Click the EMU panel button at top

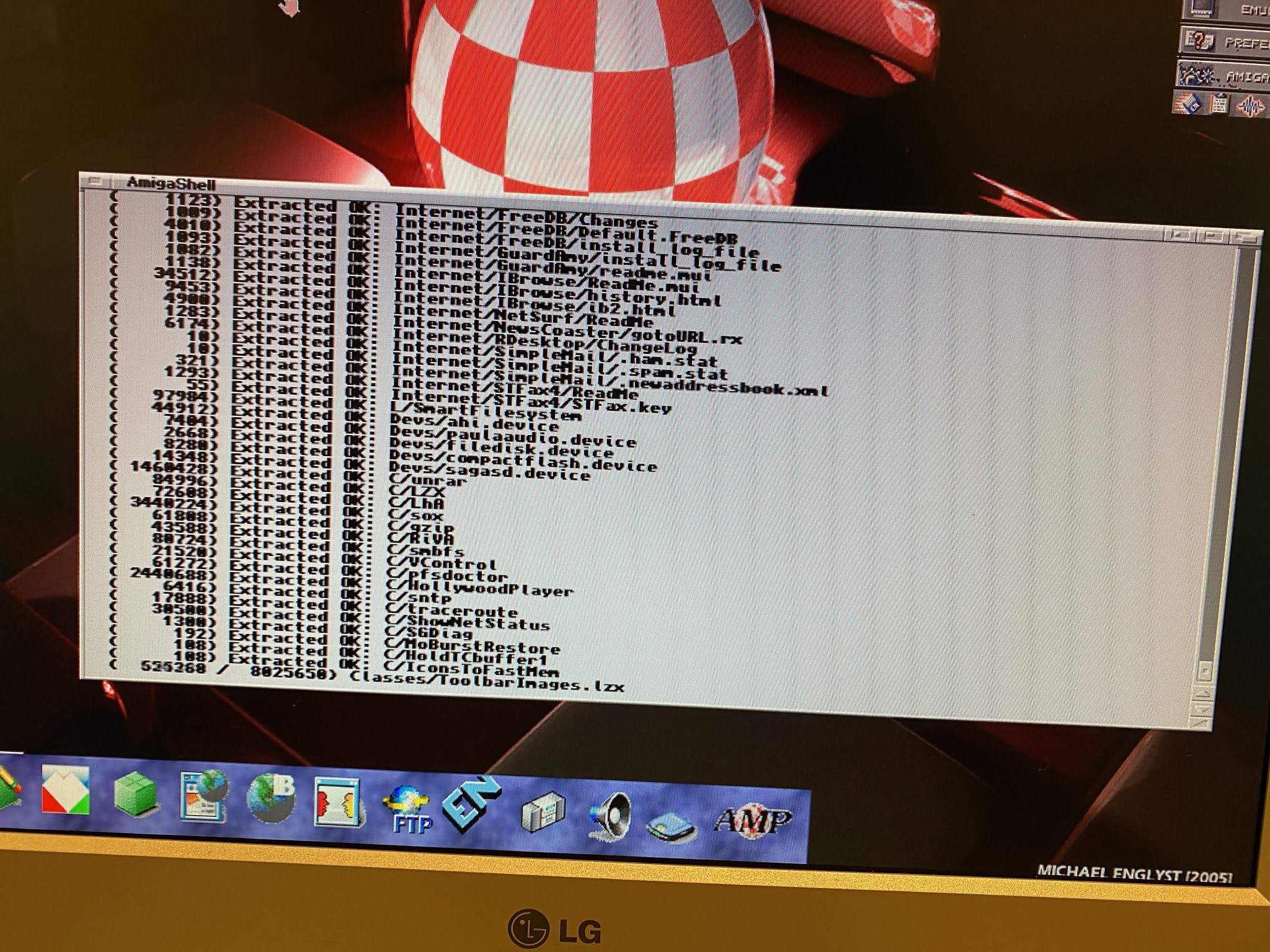click(x=1234, y=9)
